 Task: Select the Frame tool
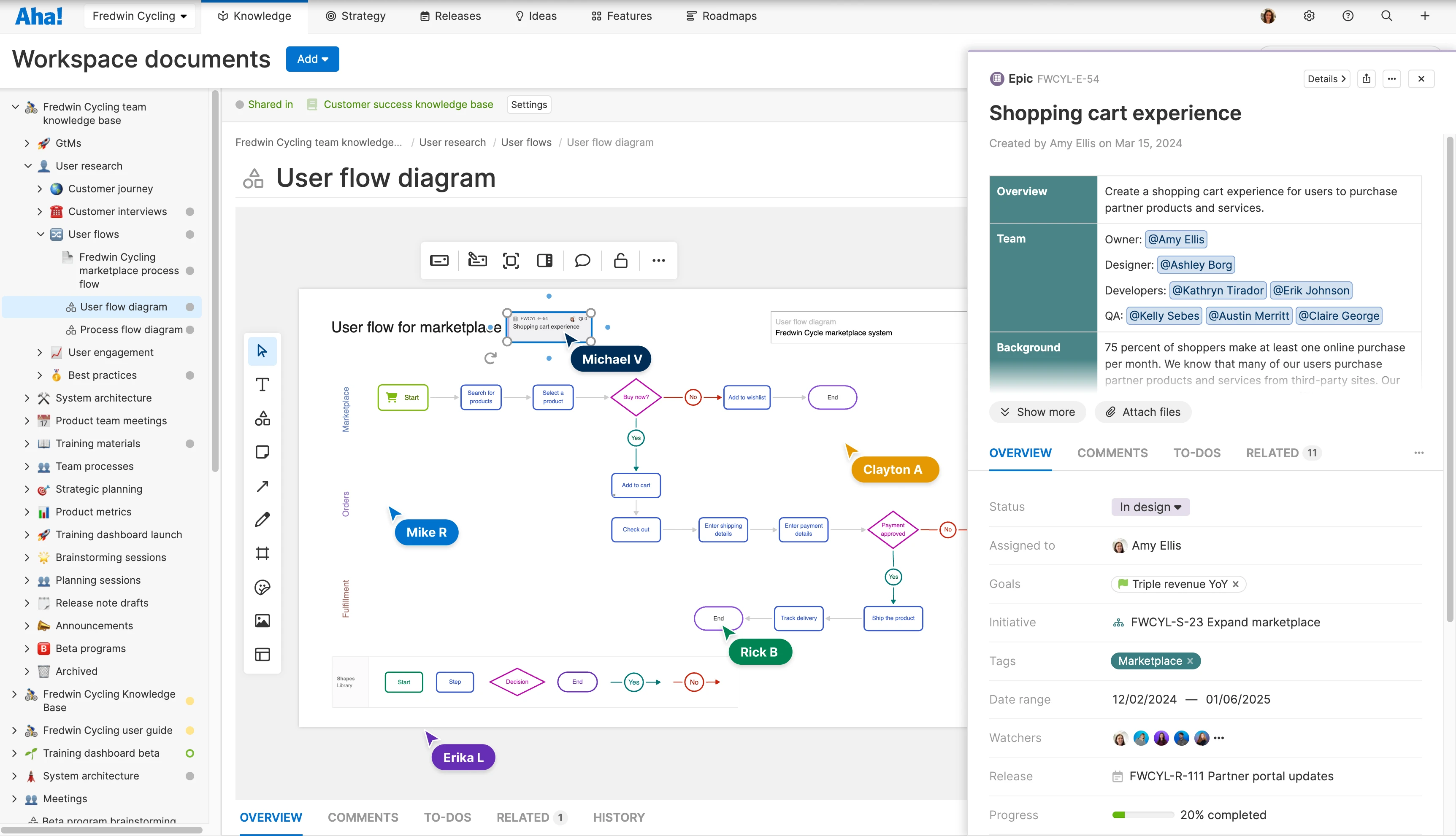263,553
